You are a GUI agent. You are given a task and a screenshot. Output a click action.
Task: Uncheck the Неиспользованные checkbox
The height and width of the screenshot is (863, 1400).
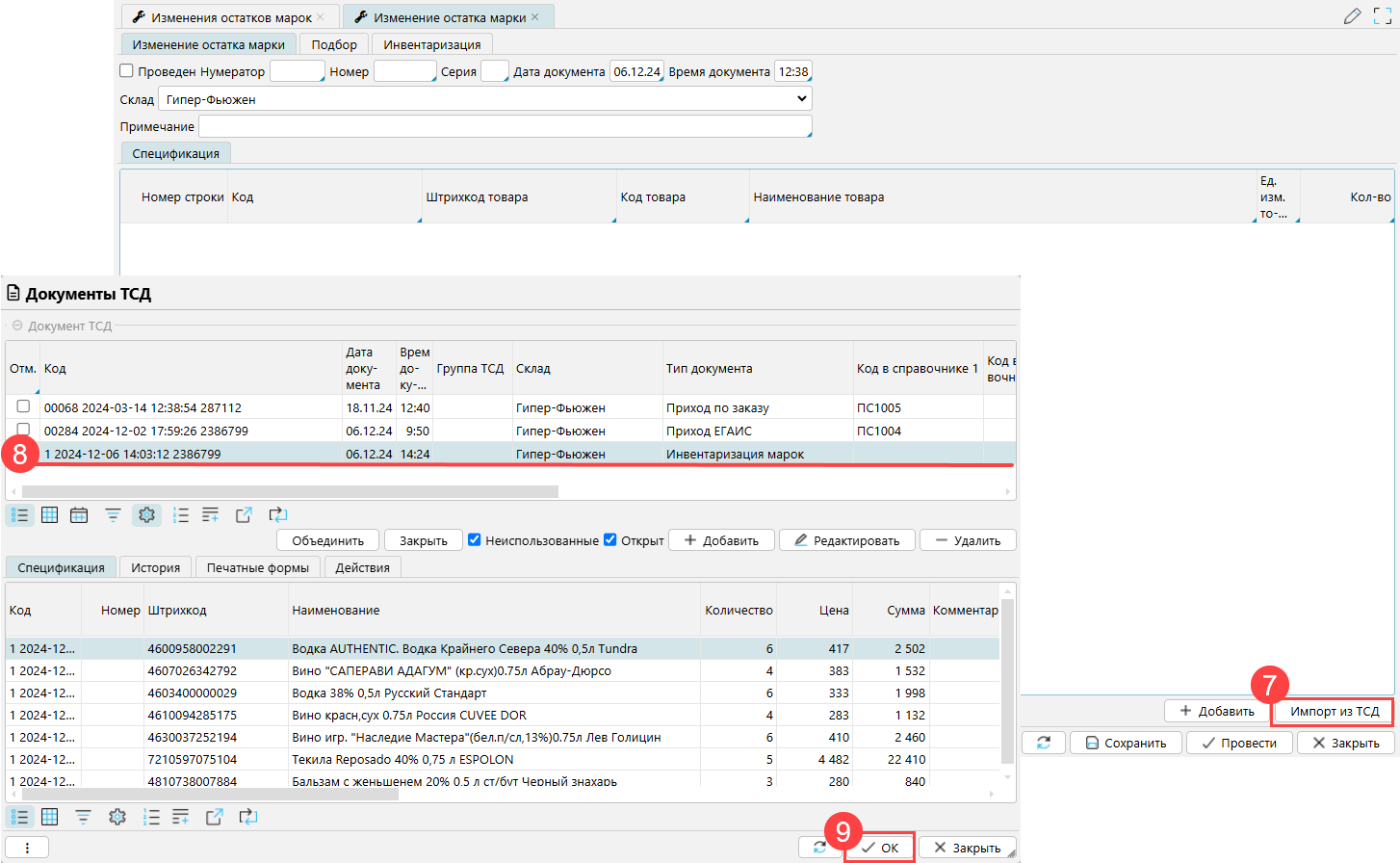(475, 539)
